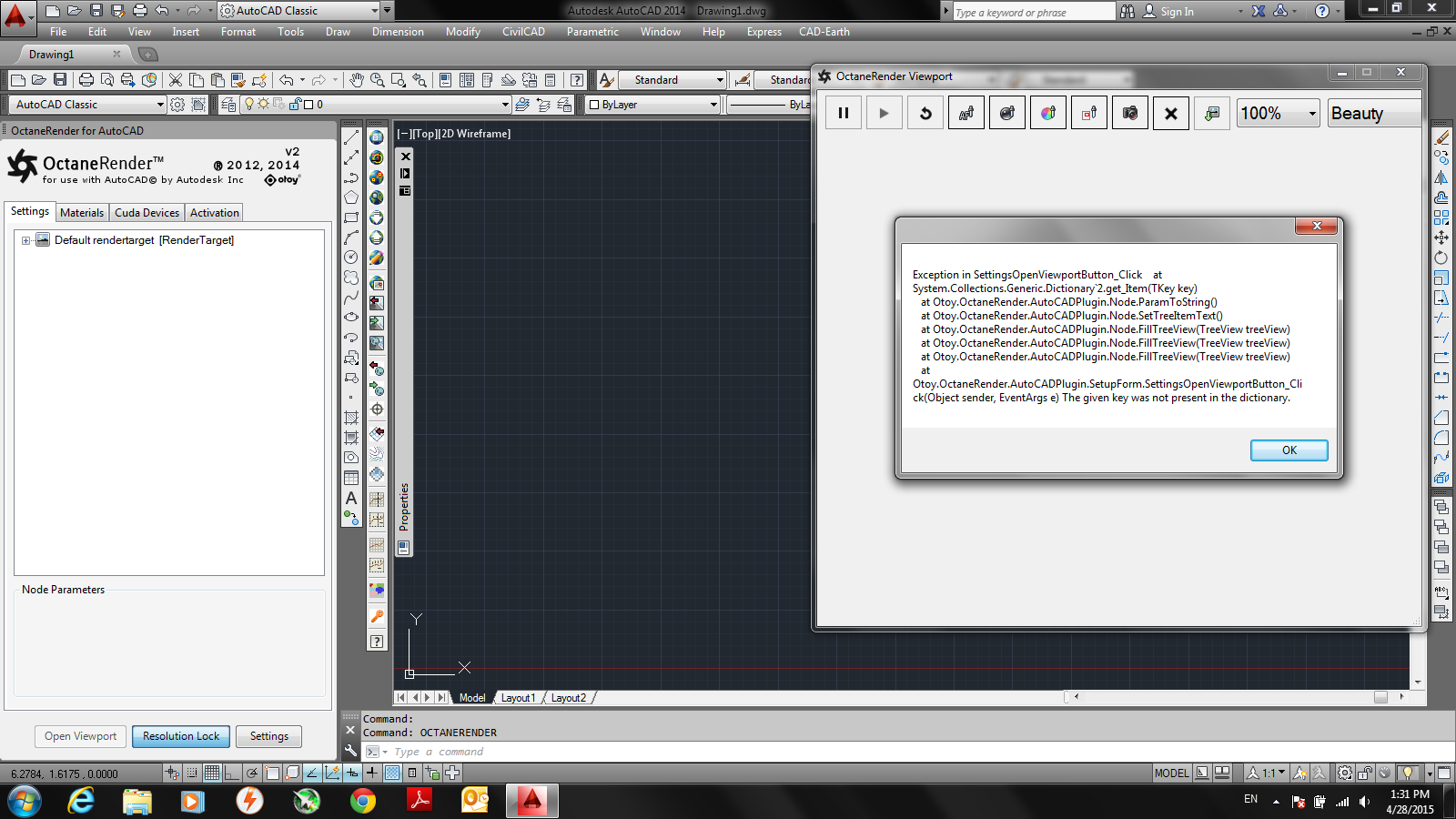Open the Windows Start menu
This screenshot has width=1456, height=819.
[x=25, y=801]
